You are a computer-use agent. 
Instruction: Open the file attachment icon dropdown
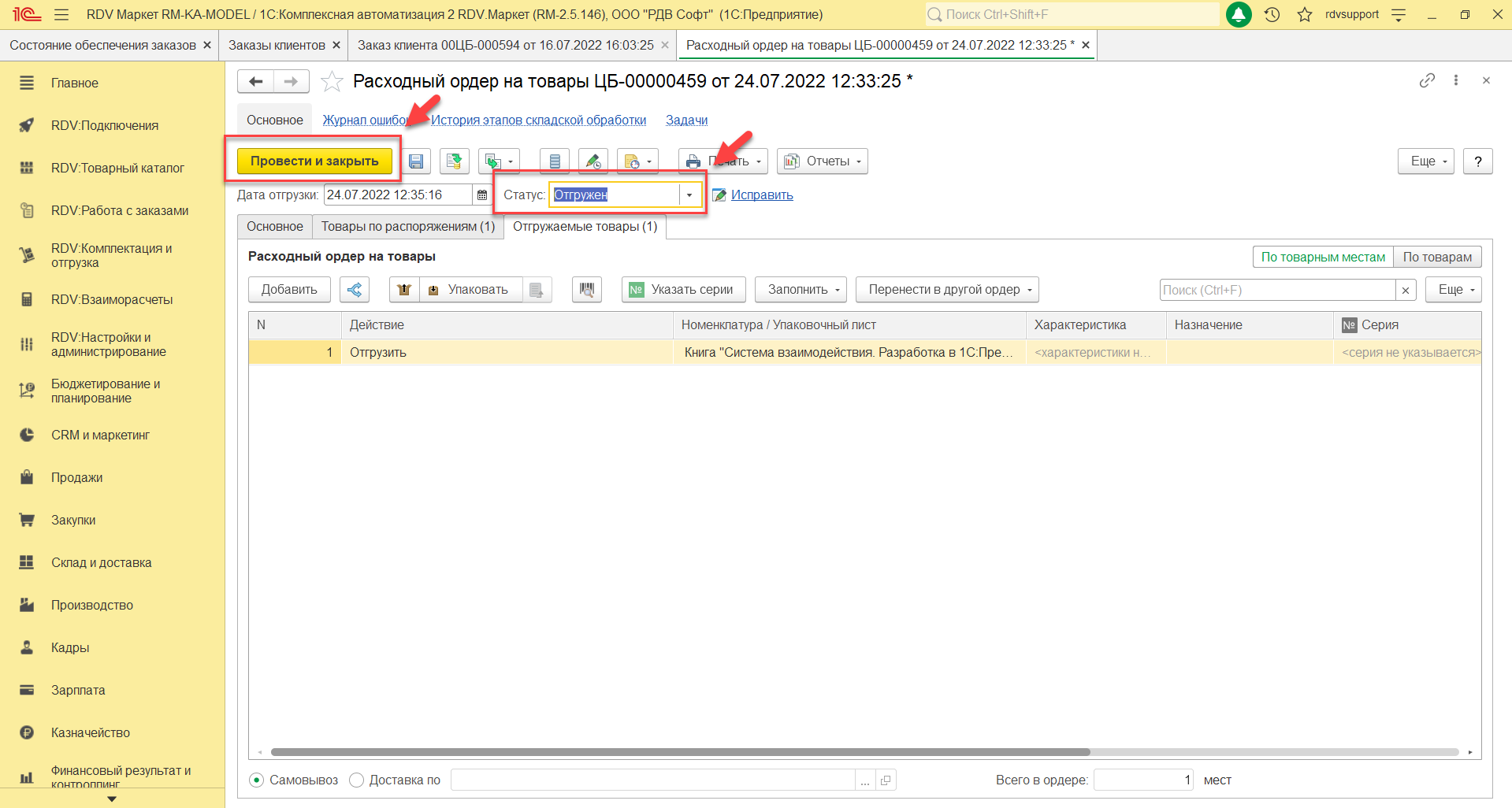[637, 161]
